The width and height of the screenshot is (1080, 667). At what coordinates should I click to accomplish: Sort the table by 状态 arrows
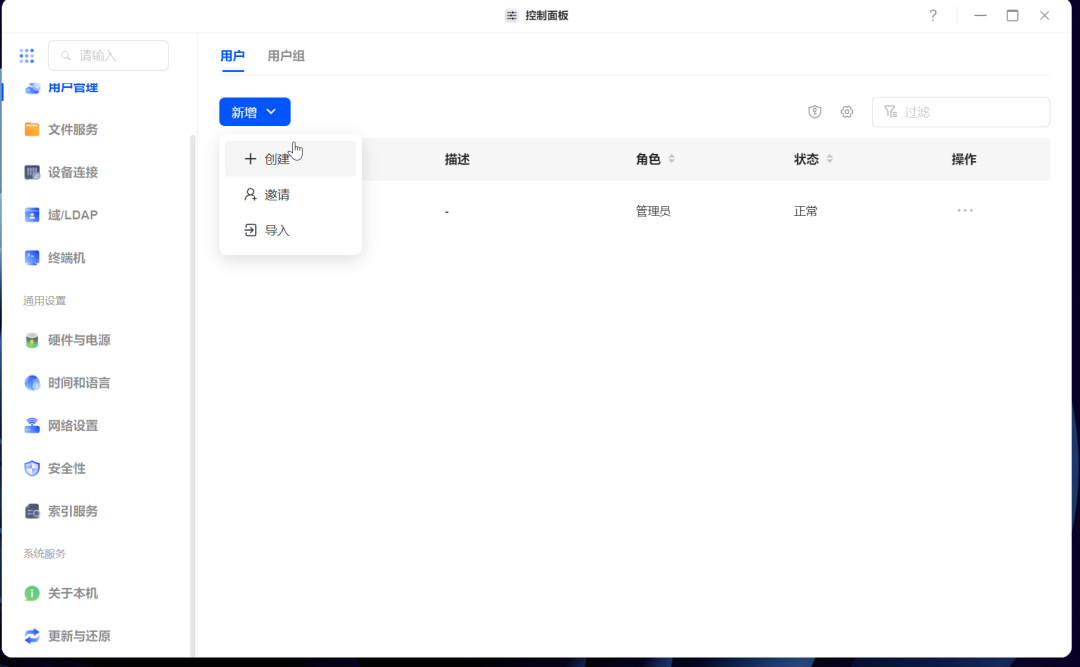point(830,159)
